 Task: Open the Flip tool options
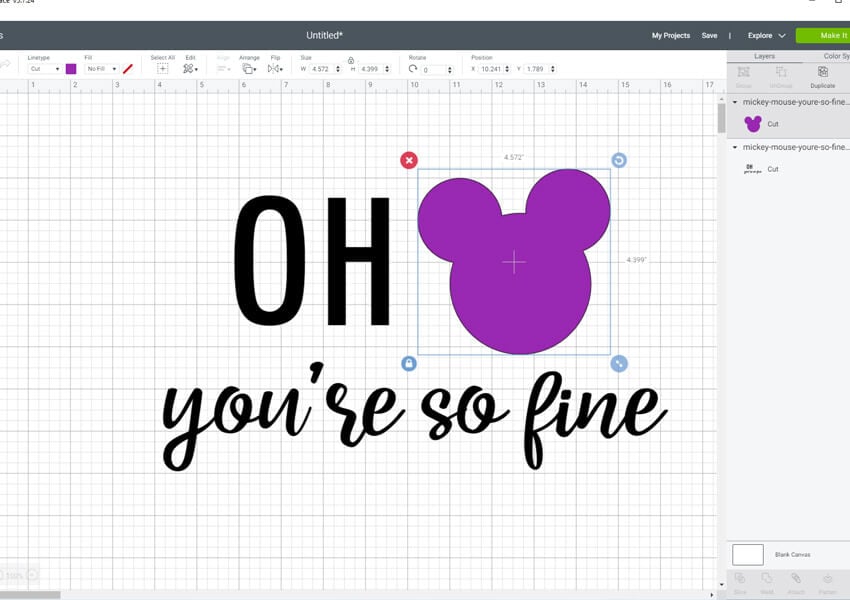click(x=275, y=69)
